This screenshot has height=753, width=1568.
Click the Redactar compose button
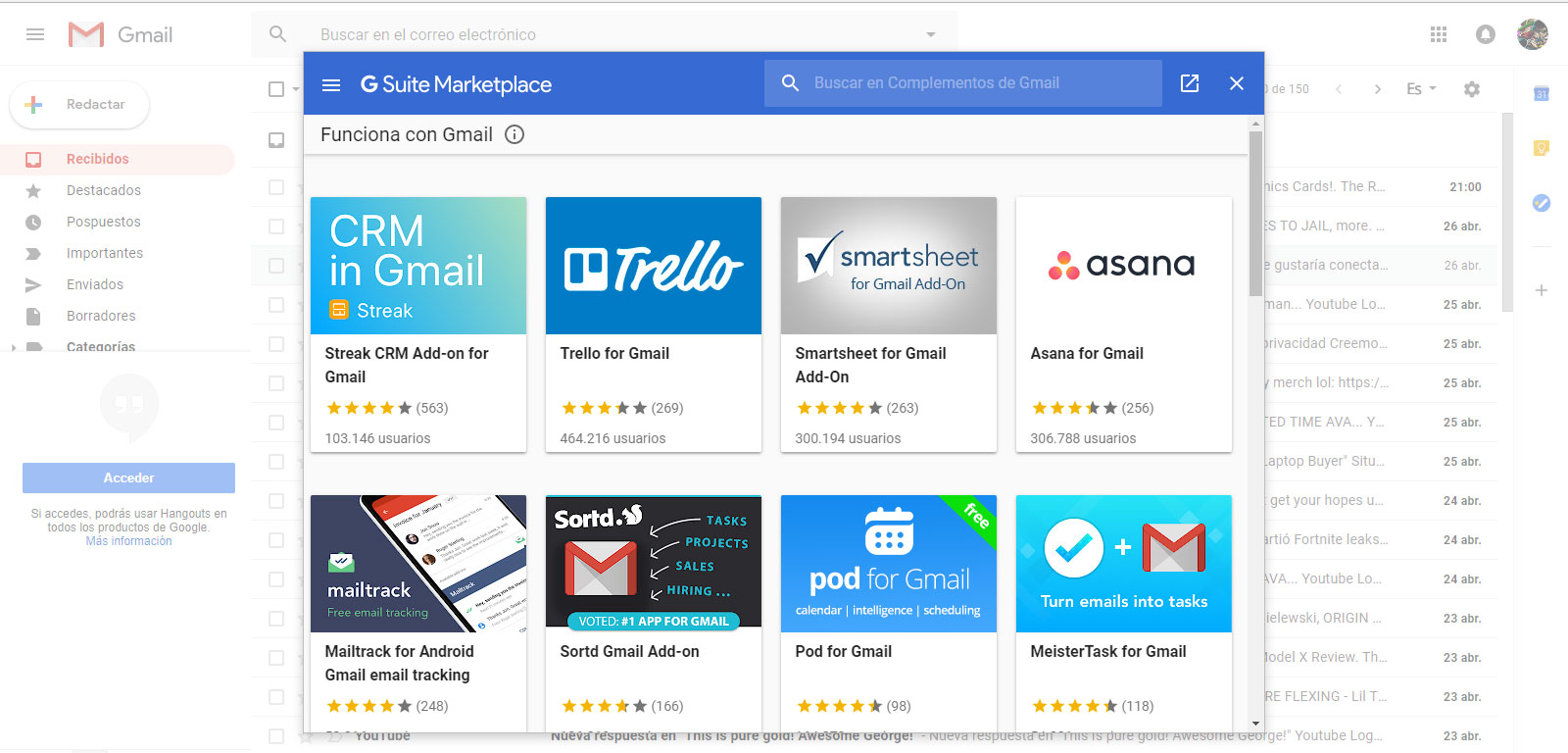[79, 105]
